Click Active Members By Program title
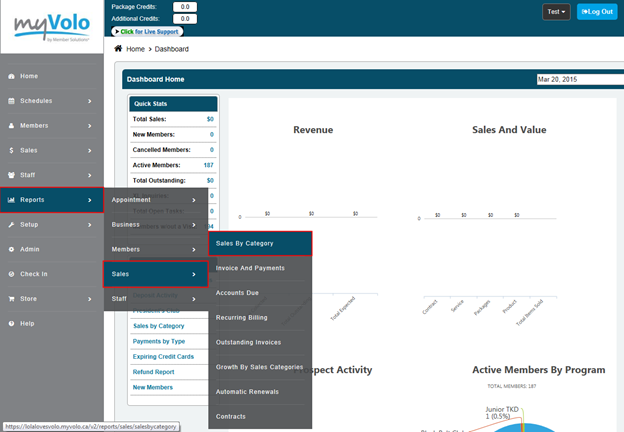Viewport: 624px width, 432px height. pyautogui.click(x=538, y=370)
